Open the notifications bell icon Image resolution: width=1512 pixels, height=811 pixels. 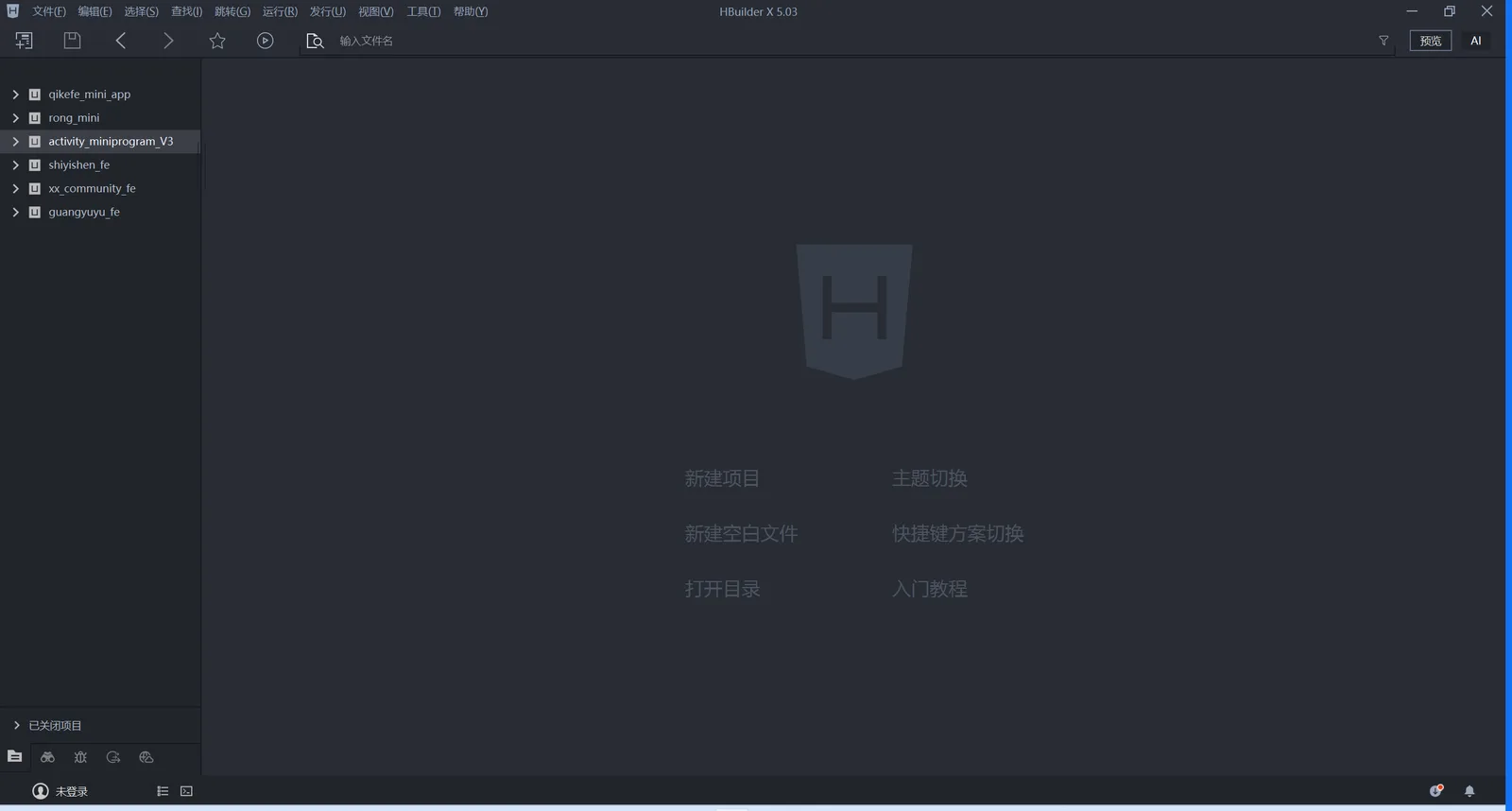[1469, 791]
